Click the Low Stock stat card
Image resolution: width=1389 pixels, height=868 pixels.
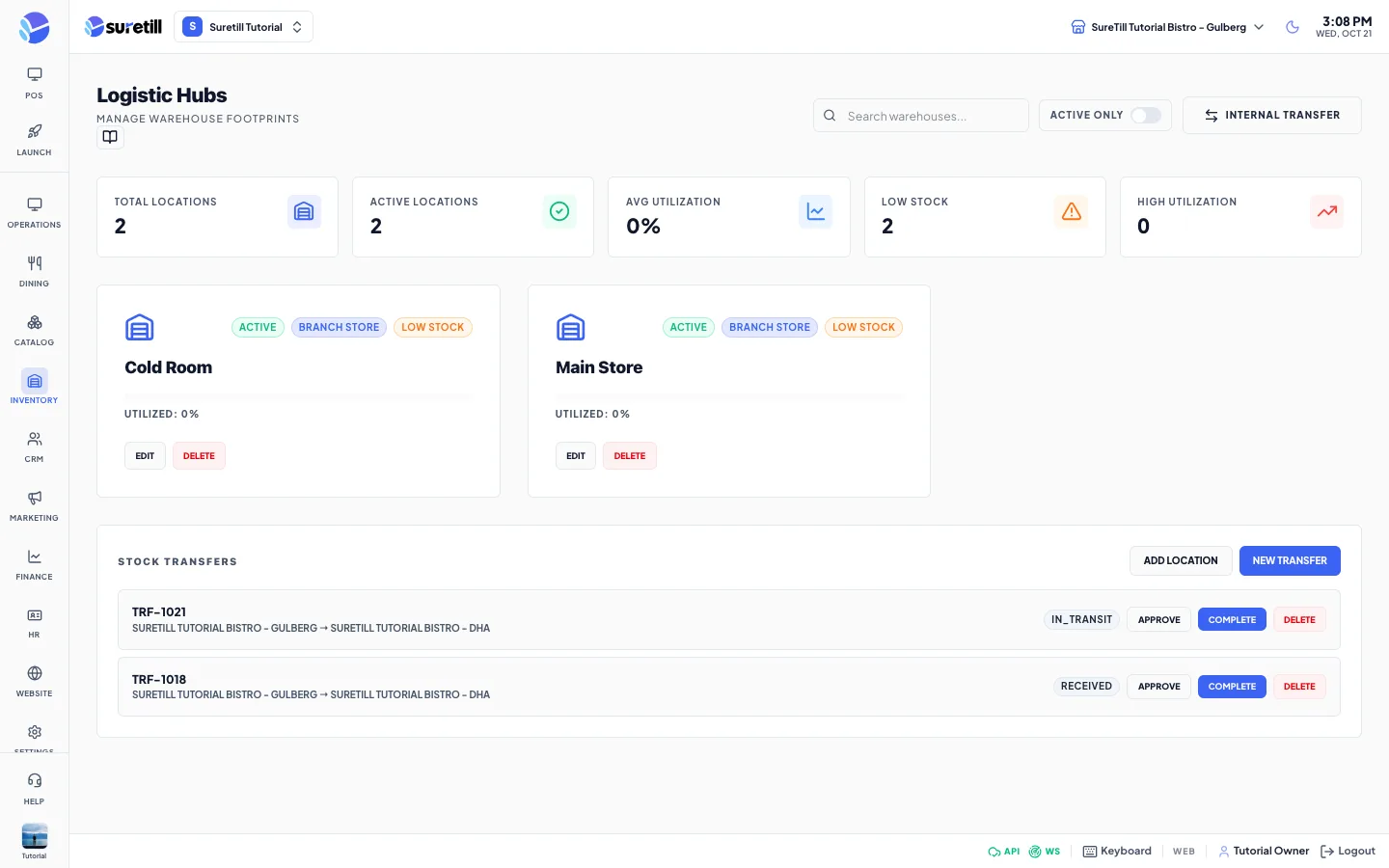985,217
